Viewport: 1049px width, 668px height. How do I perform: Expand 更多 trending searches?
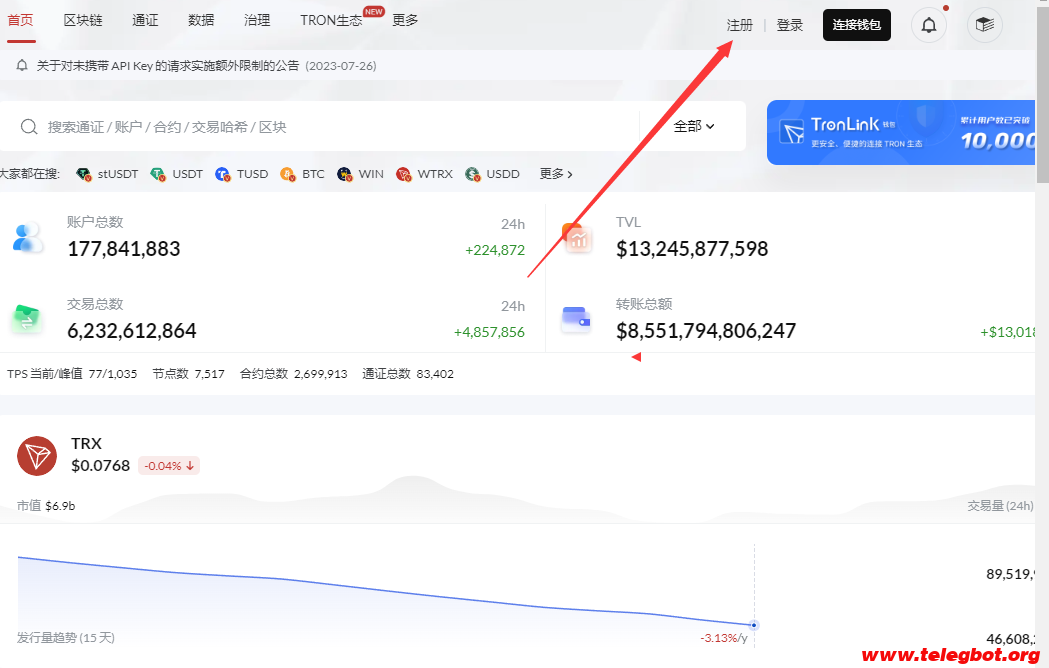[x=556, y=174]
